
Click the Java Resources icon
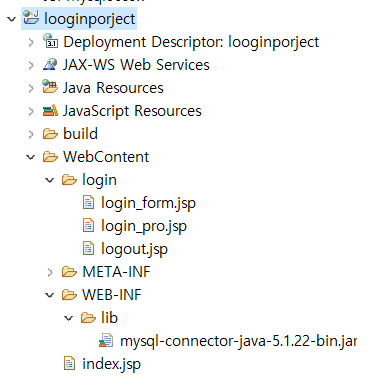(x=50, y=87)
